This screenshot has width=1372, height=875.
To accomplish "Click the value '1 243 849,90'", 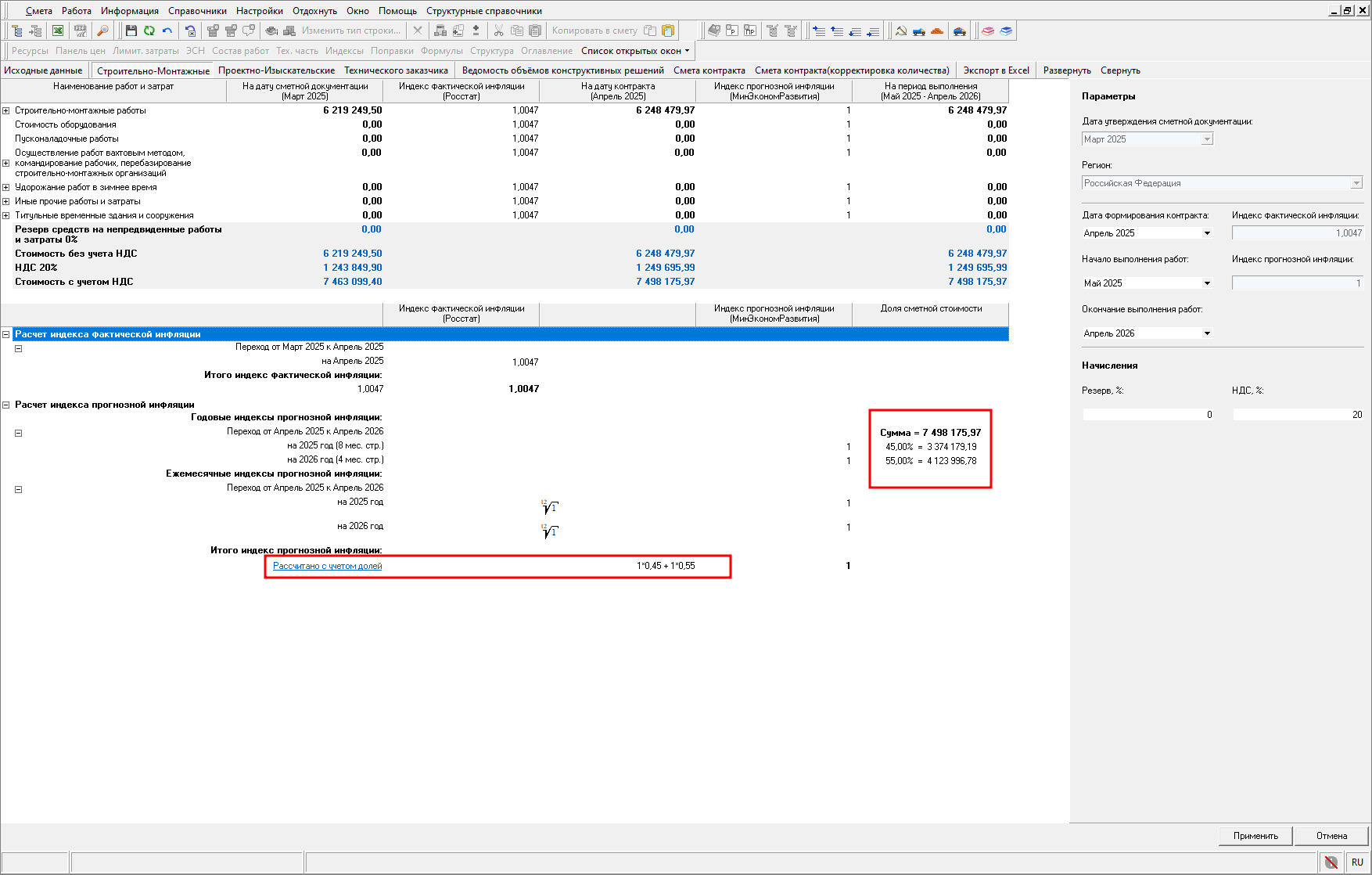I will [x=353, y=268].
